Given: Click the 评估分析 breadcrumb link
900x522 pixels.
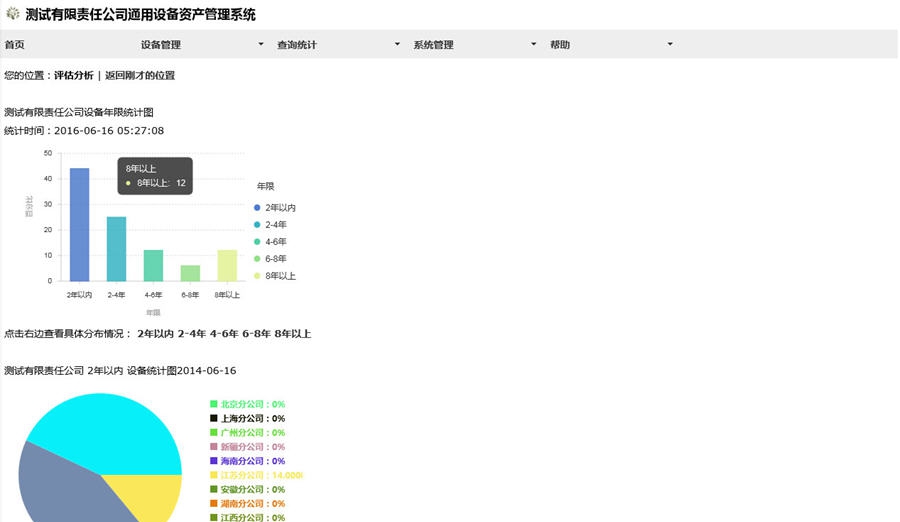Looking at the screenshot, I should (73, 75).
